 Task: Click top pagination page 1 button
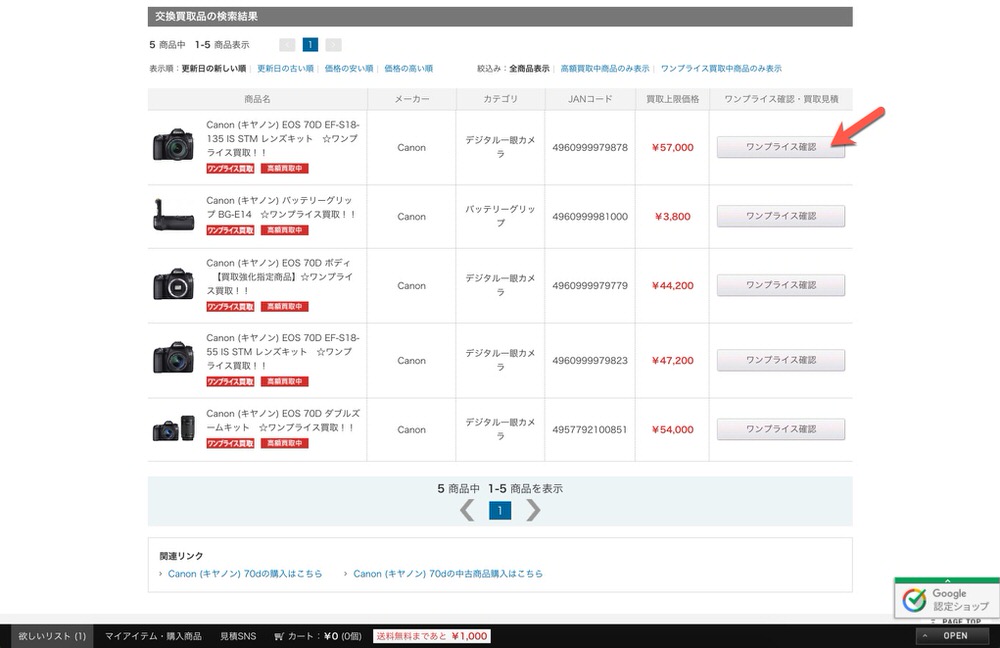pos(310,45)
